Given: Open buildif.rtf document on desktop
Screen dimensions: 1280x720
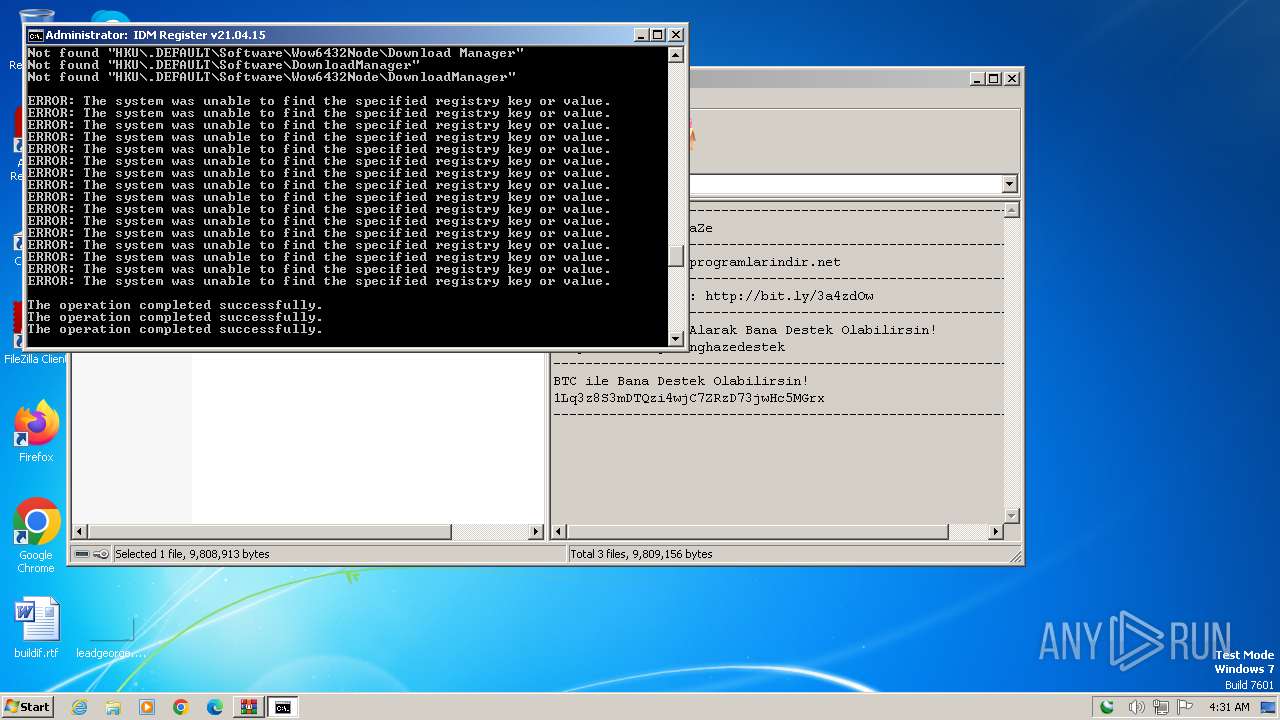Looking at the screenshot, I should tap(36, 629).
